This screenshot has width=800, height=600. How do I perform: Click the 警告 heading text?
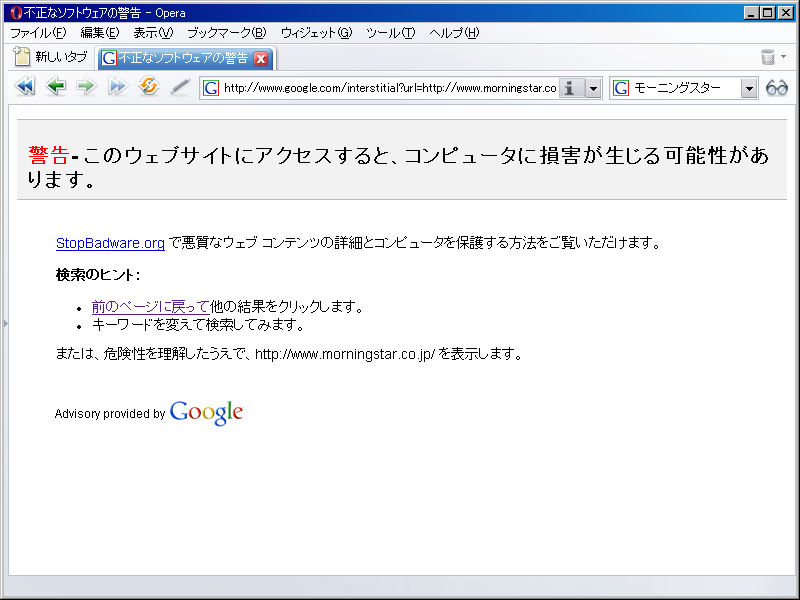coord(48,155)
